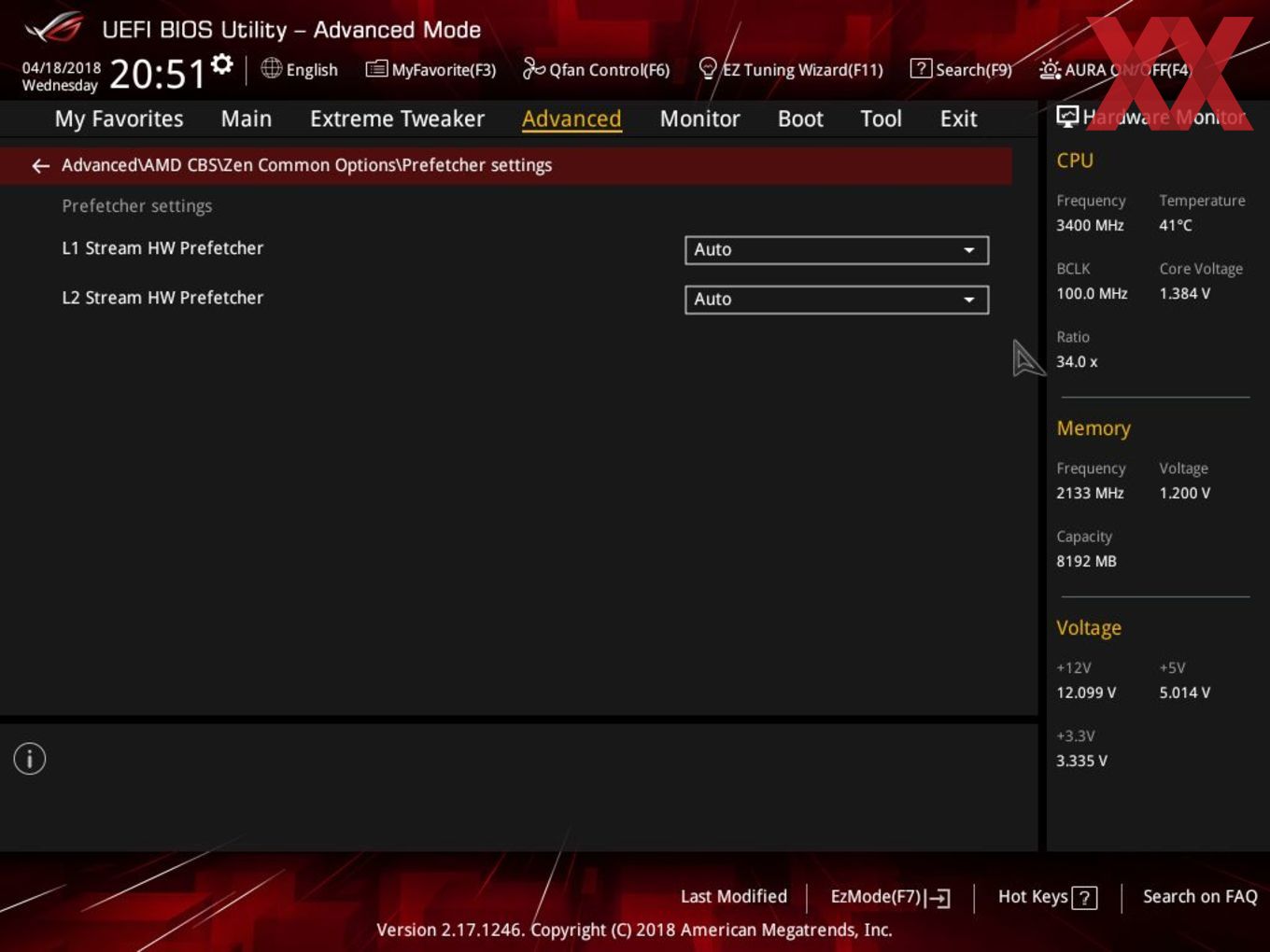Open clock settings gear icon
Screen dimensions: 1270x952
(x=222, y=64)
